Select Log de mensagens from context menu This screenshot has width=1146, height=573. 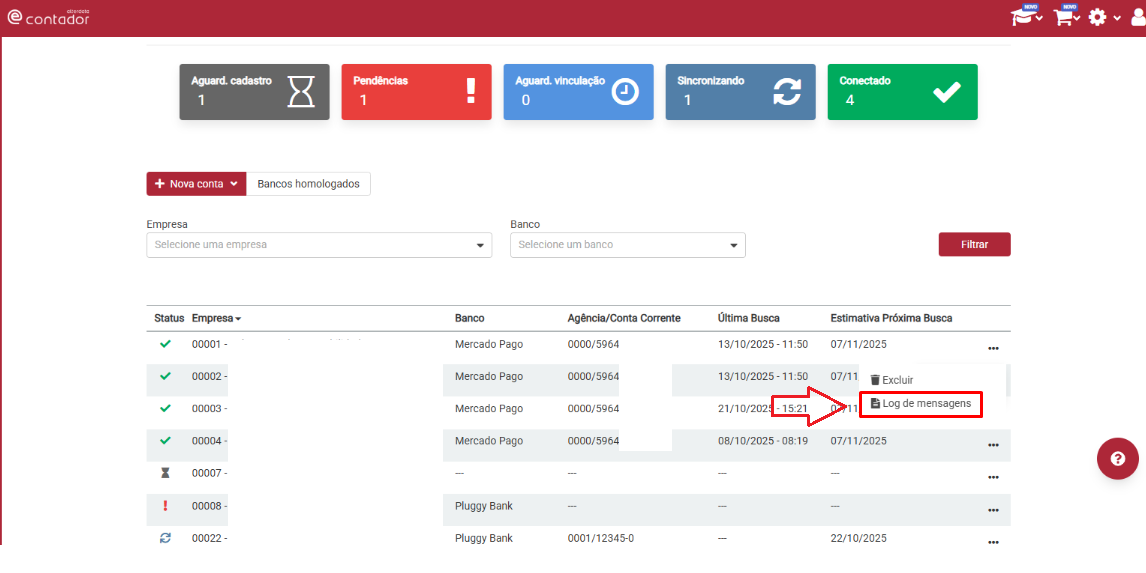pos(920,404)
